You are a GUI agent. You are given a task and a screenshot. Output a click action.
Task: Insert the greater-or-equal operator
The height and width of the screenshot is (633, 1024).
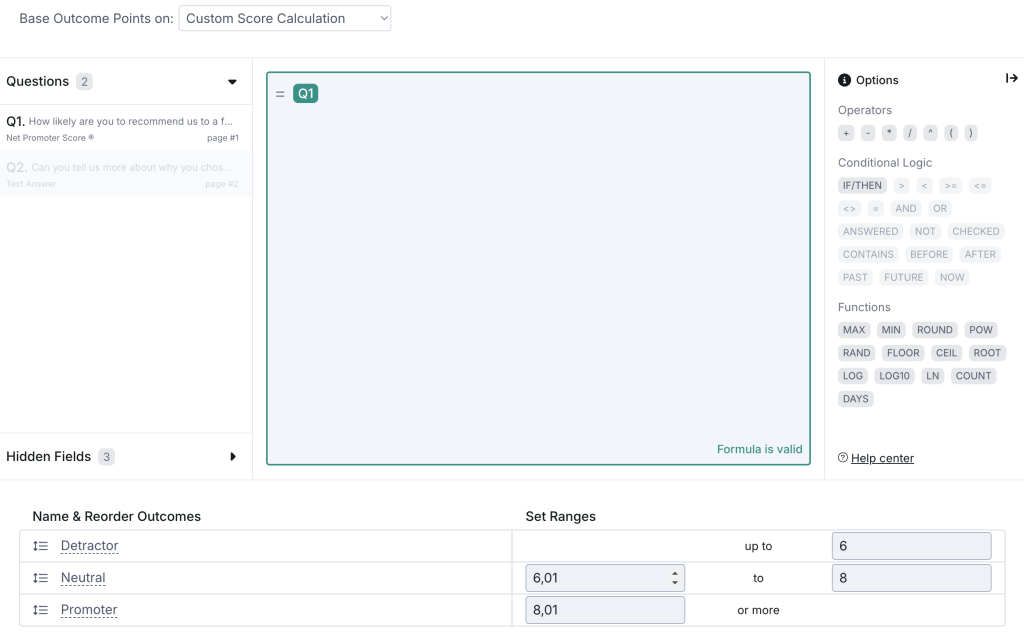[x=951, y=186]
